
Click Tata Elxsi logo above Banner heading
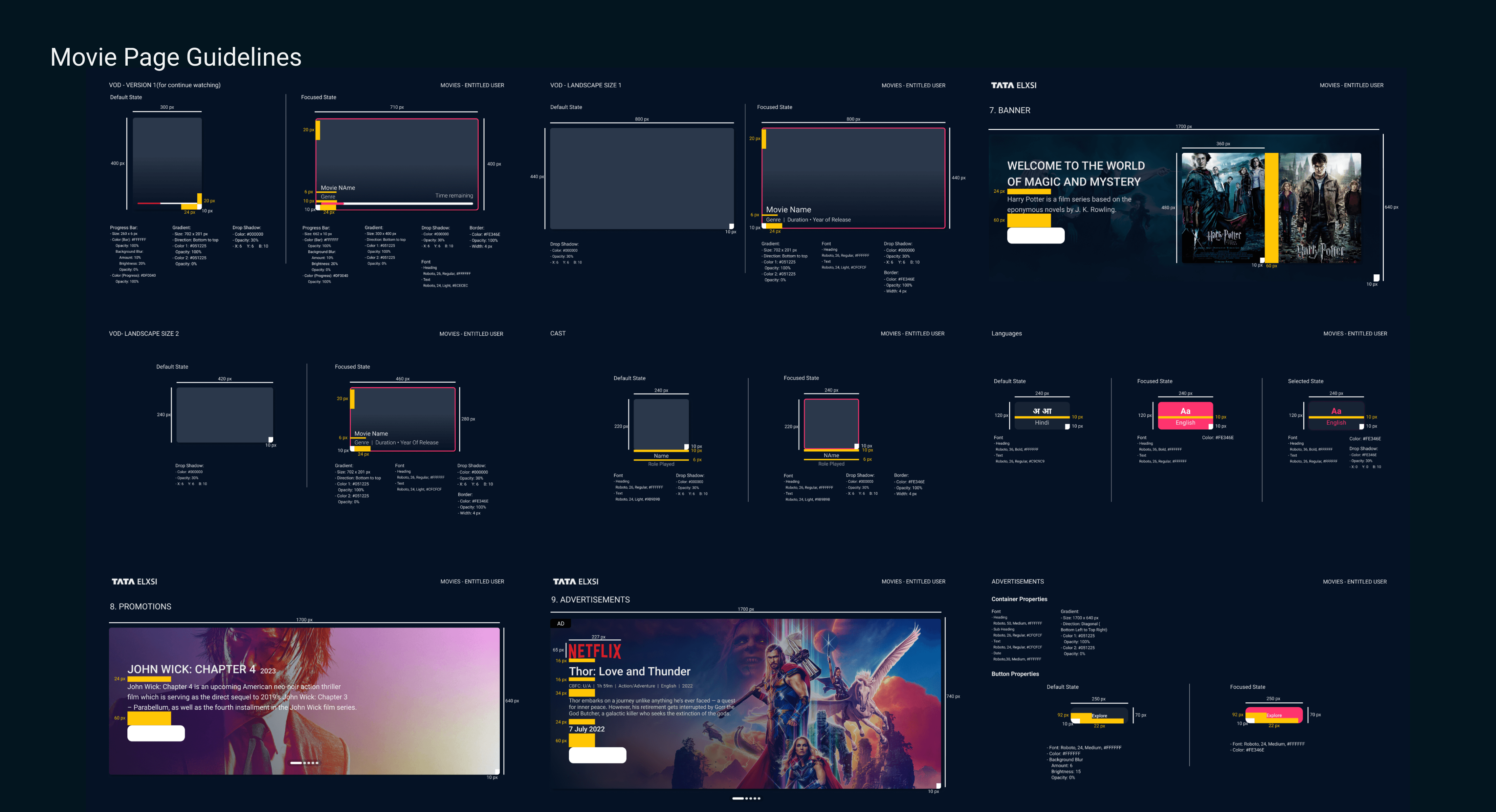(1013, 85)
